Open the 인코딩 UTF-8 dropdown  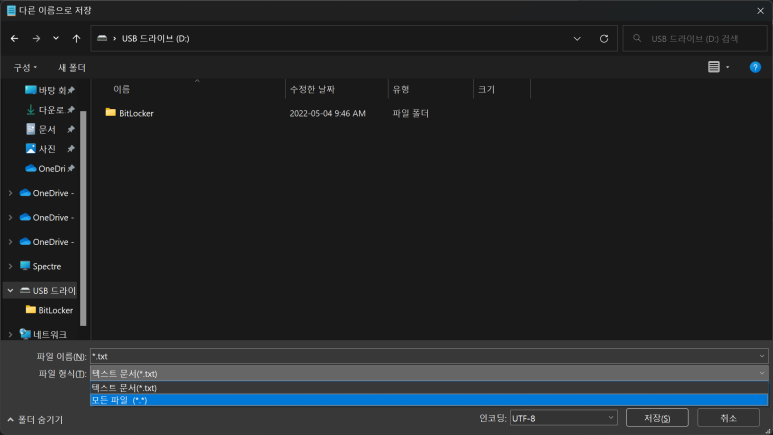563,418
